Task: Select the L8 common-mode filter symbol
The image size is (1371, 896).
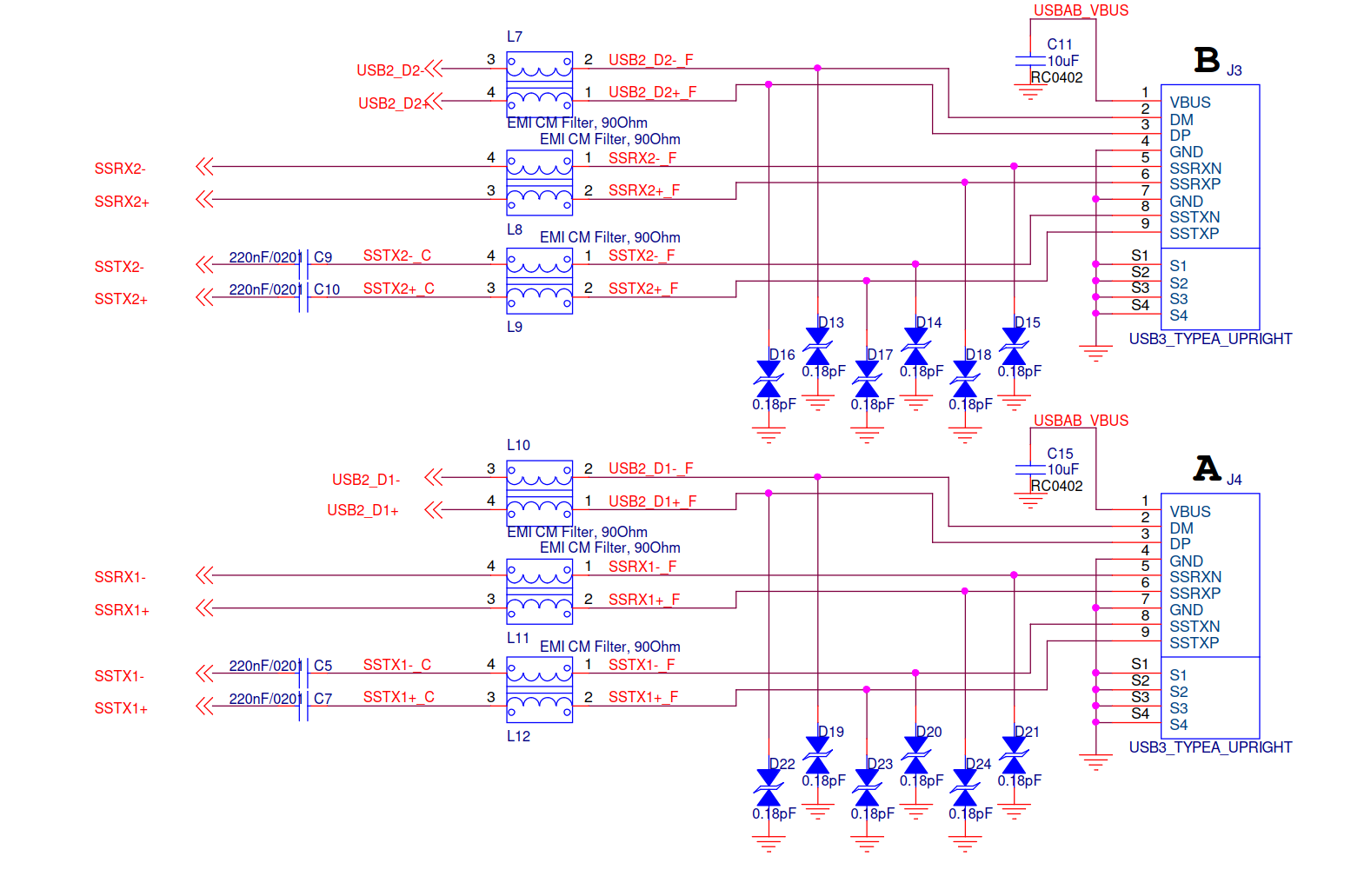Action: (x=539, y=183)
